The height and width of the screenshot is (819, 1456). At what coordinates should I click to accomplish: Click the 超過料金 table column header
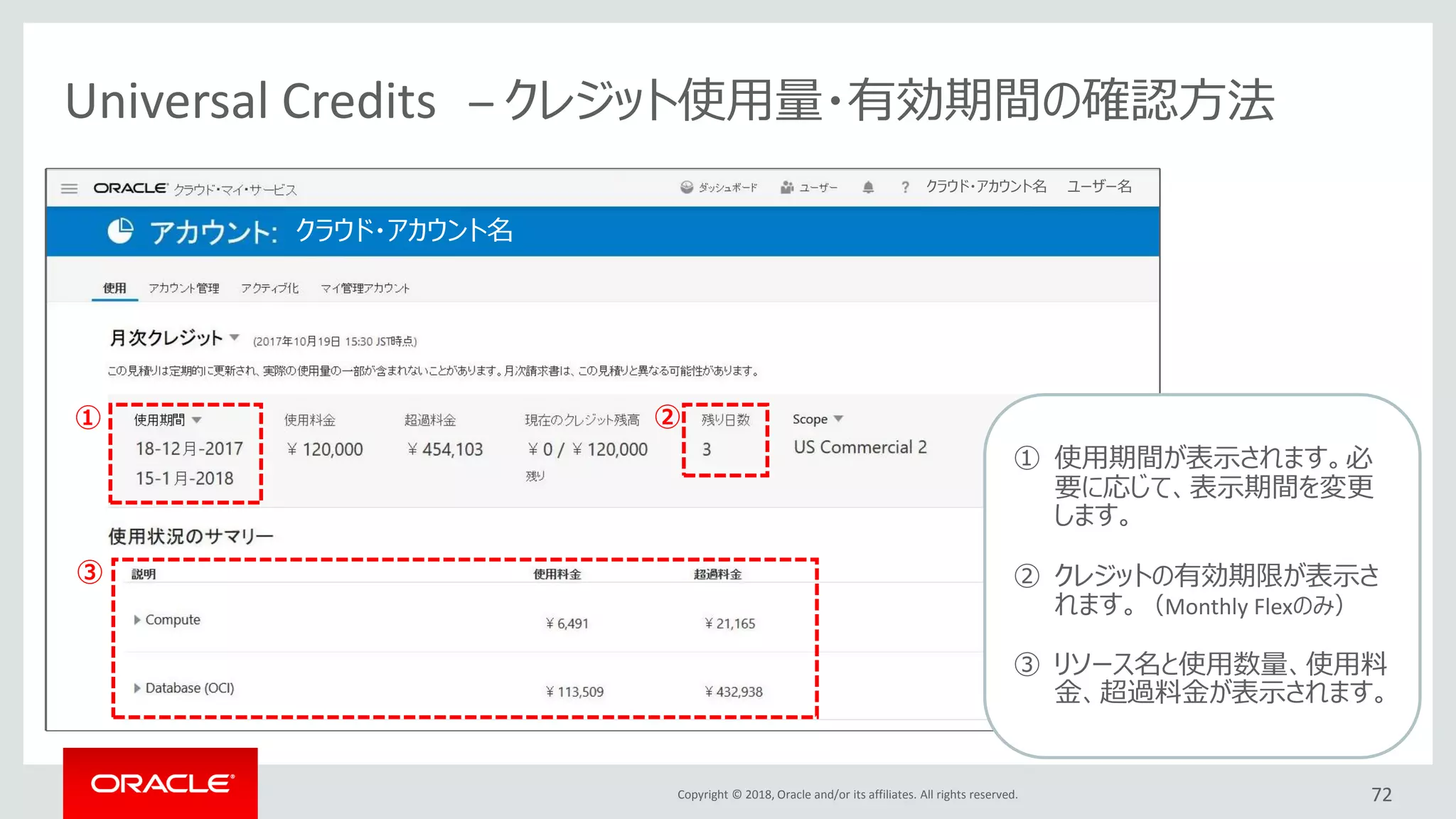(x=717, y=574)
